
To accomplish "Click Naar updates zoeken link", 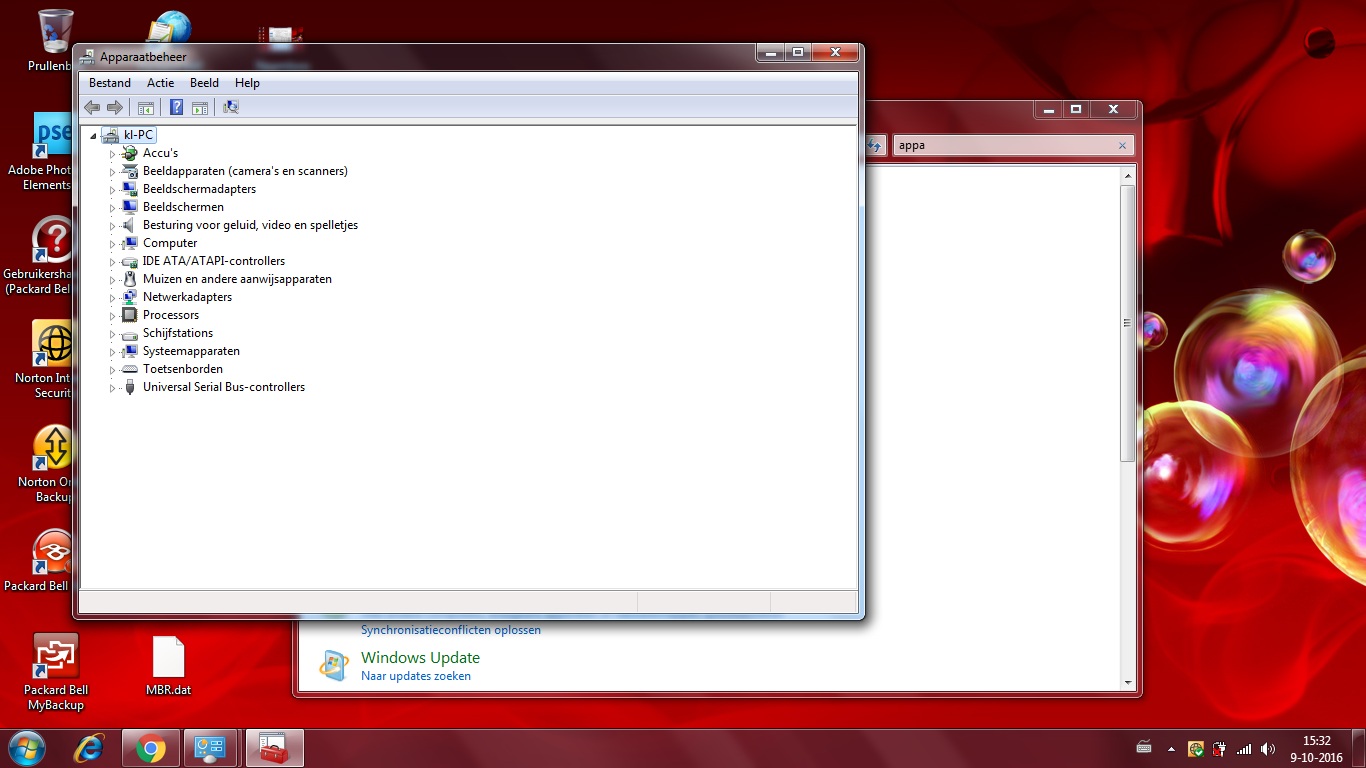I will point(416,676).
